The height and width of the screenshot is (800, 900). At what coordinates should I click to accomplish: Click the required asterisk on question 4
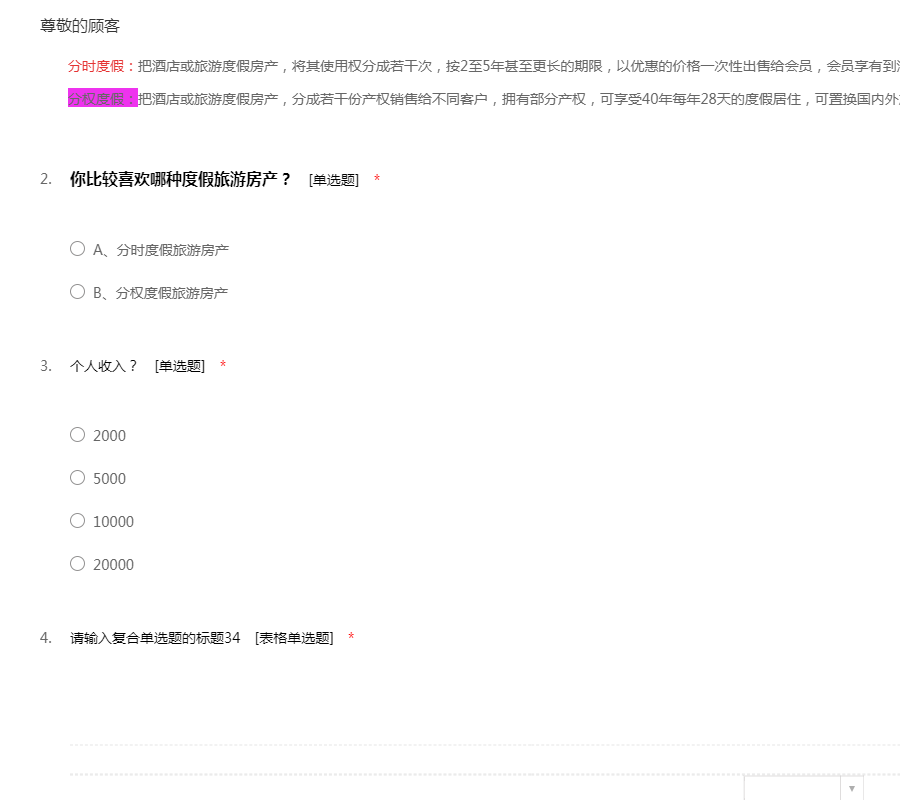coord(351,638)
